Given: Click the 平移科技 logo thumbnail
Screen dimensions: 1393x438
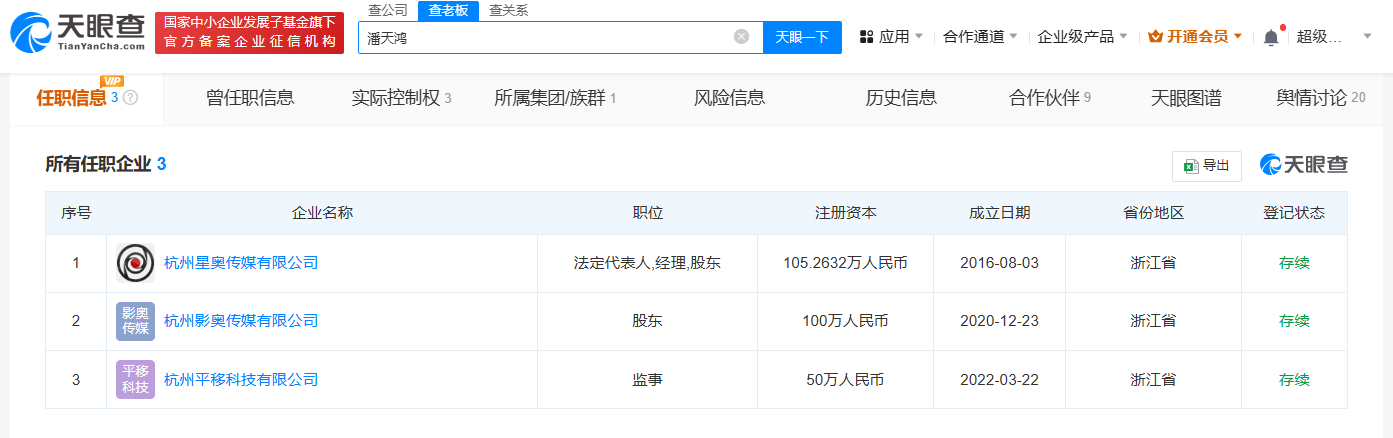Looking at the screenshot, I should click(135, 379).
